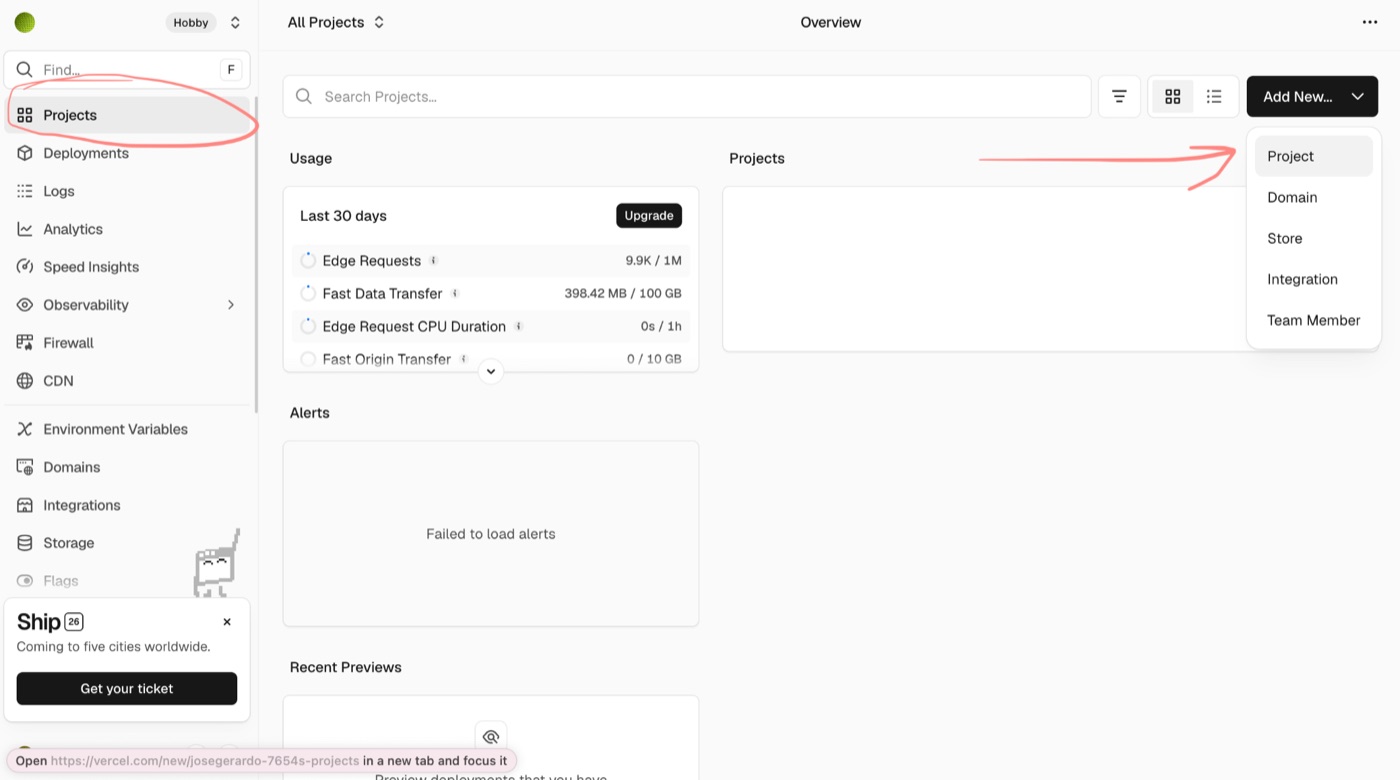
Task: Open Speed Insights in the sidebar
Action: point(128,267)
